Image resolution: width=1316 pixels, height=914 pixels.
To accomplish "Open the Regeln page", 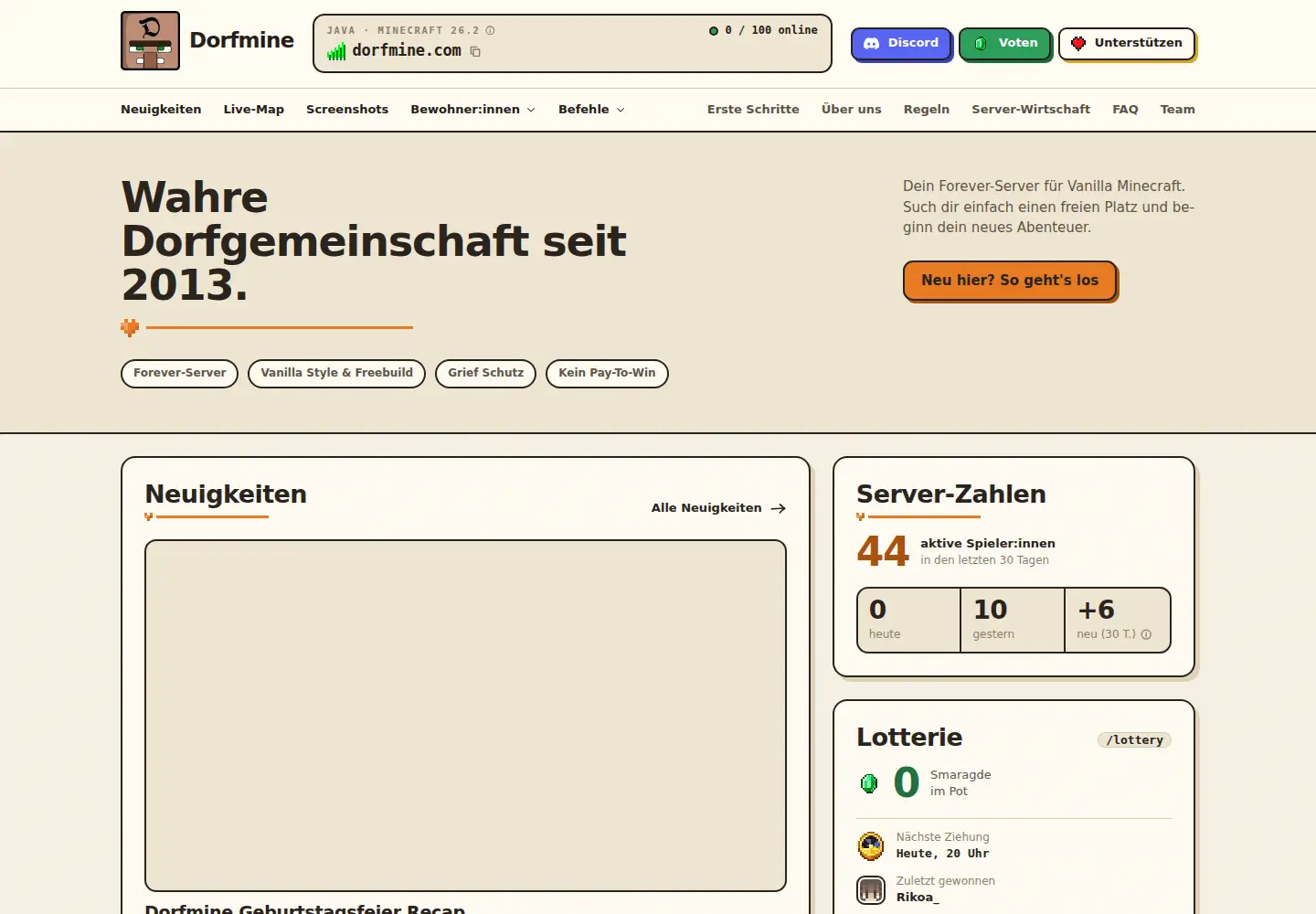I will point(927,110).
